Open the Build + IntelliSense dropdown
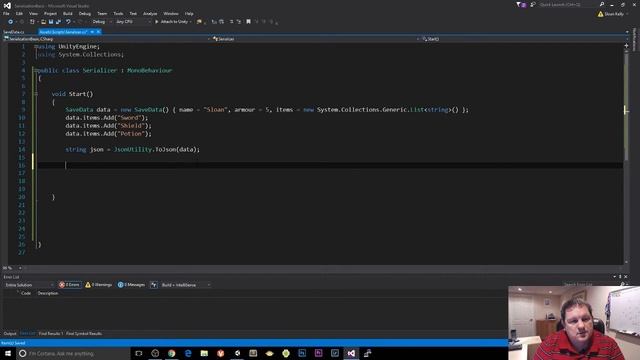This screenshot has width=640, height=360. point(186,285)
